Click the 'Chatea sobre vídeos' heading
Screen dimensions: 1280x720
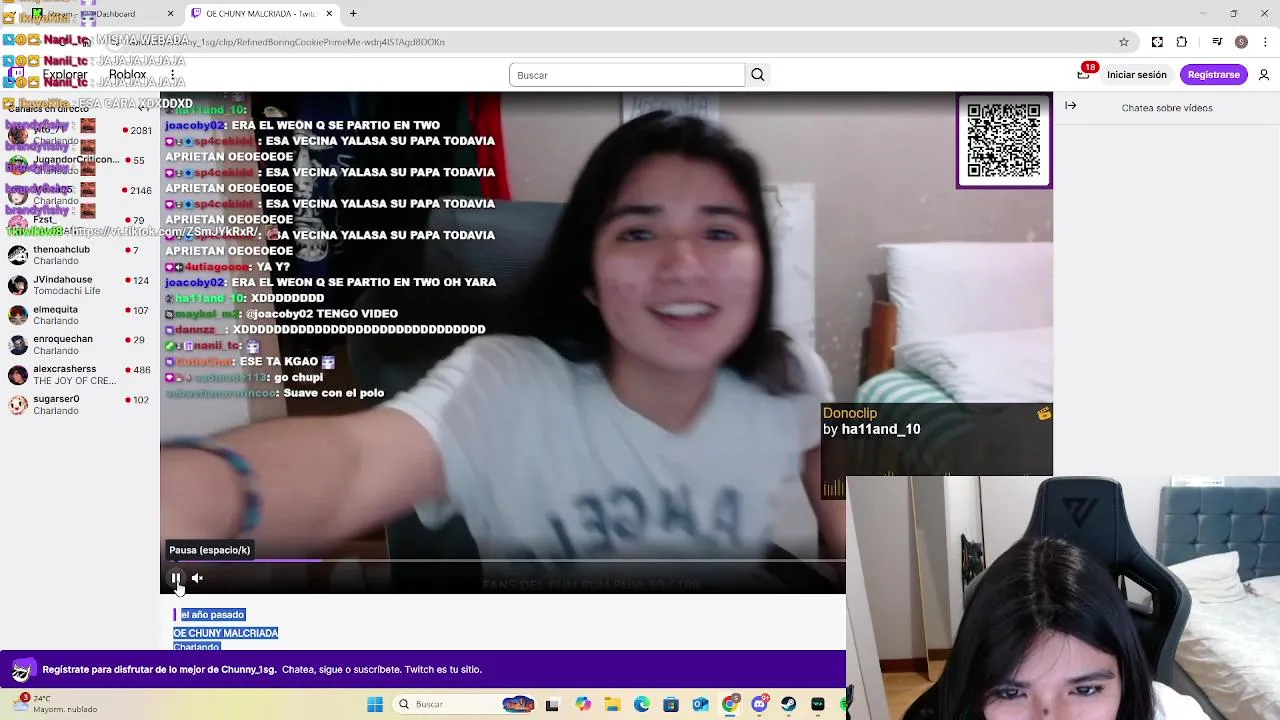tap(1167, 108)
